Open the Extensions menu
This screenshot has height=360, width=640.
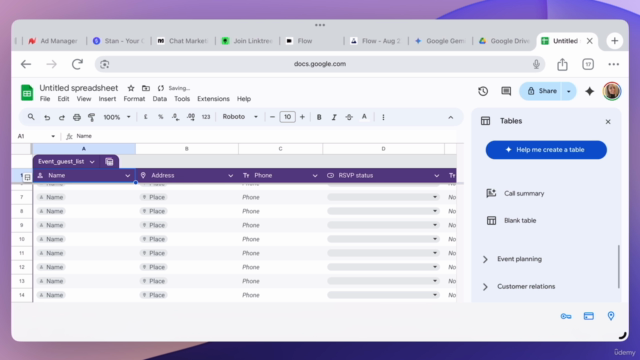point(213,99)
